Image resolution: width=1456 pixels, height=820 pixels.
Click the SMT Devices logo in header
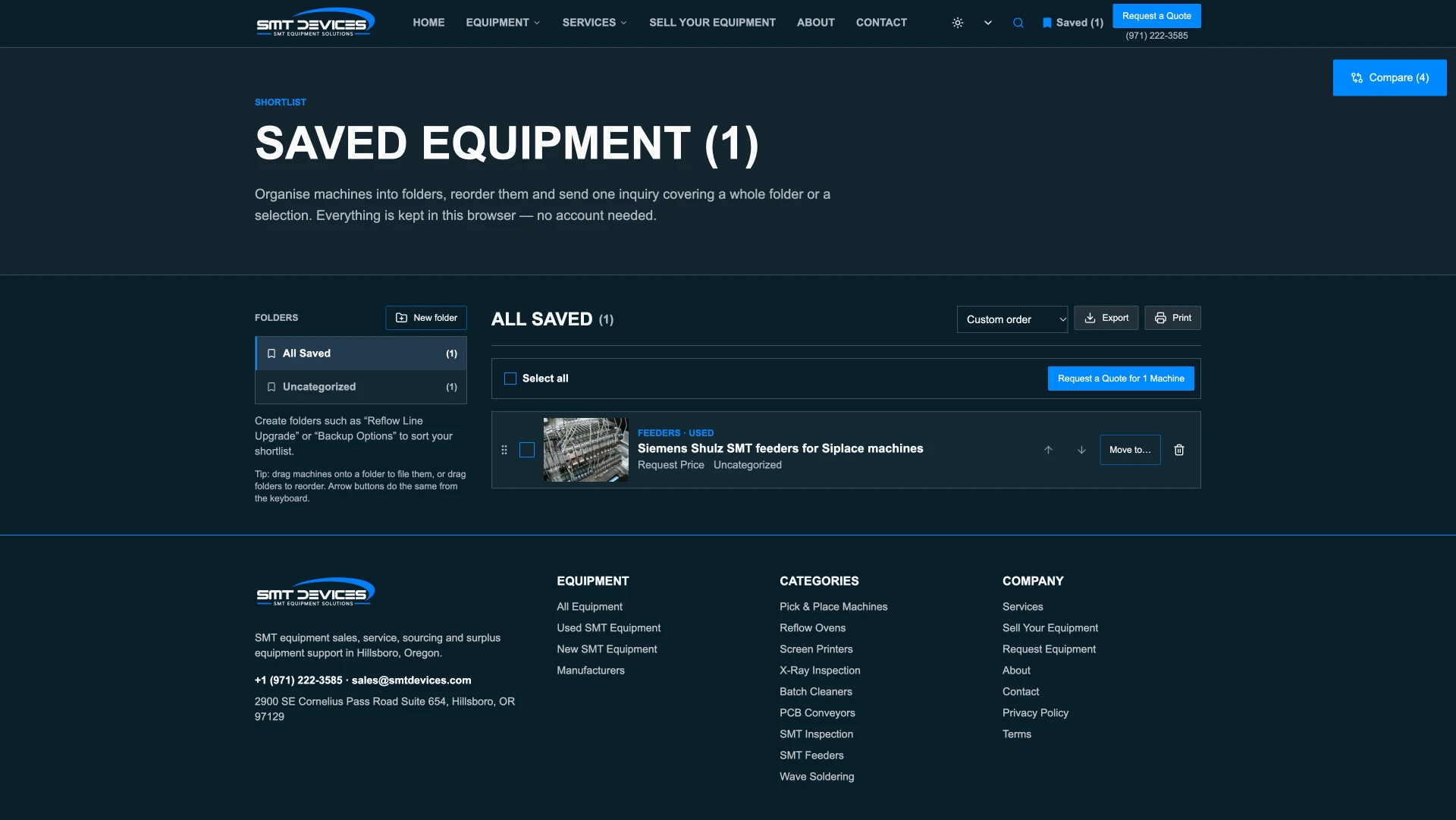coord(315,23)
